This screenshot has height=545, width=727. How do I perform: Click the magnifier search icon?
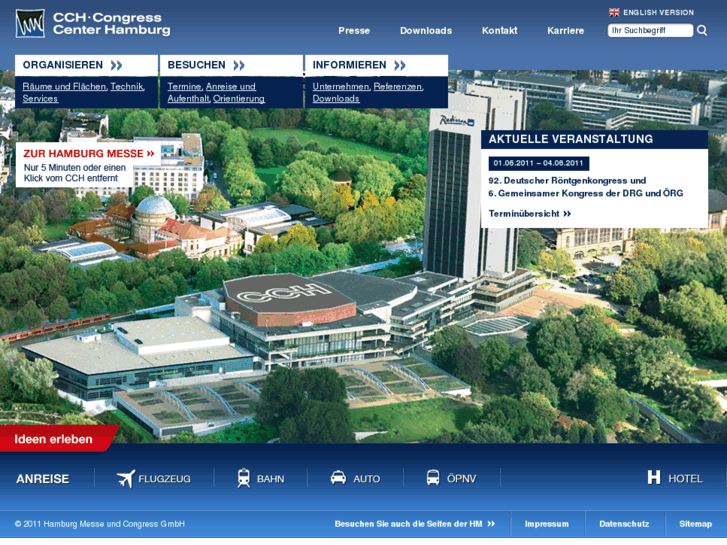coord(702,31)
